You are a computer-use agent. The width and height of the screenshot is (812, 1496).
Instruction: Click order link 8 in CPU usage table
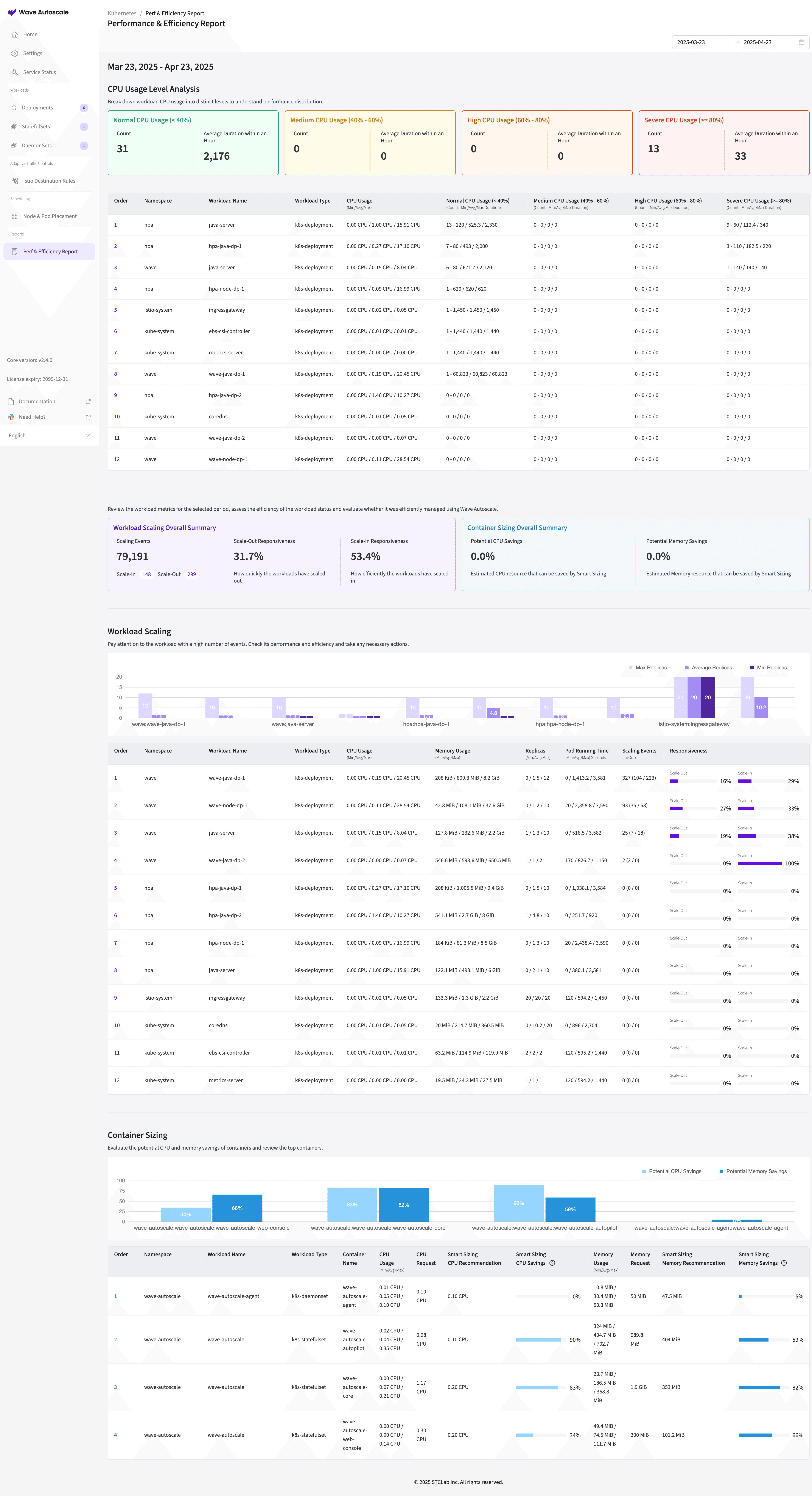115,374
